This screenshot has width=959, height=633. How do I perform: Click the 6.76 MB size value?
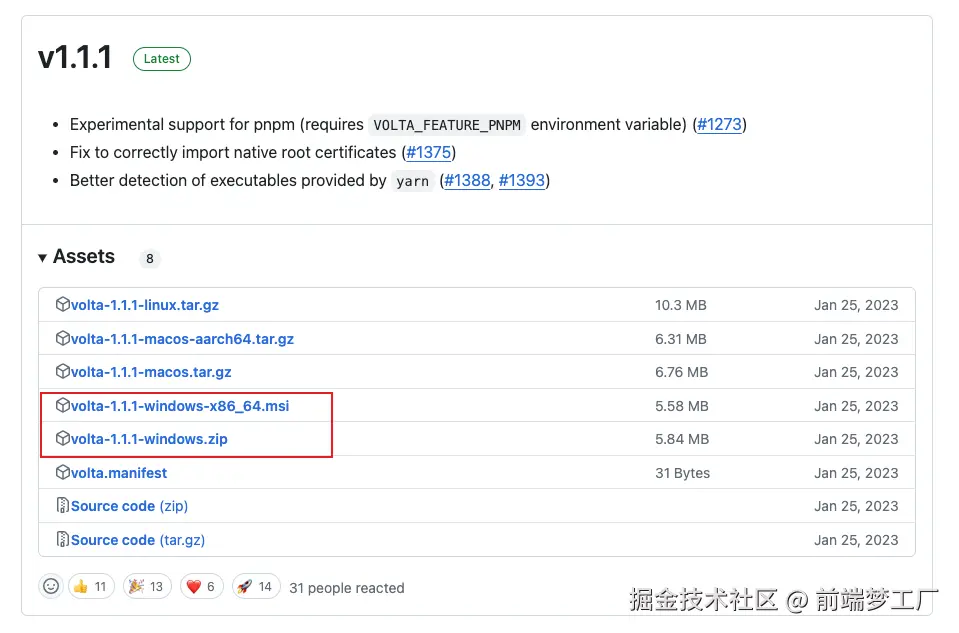click(681, 372)
